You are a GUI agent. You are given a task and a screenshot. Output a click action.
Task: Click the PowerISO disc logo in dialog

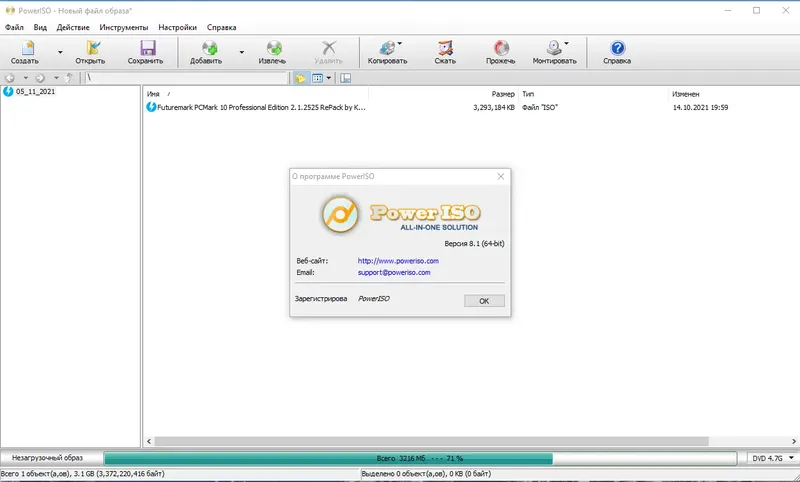tap(340, 214)
